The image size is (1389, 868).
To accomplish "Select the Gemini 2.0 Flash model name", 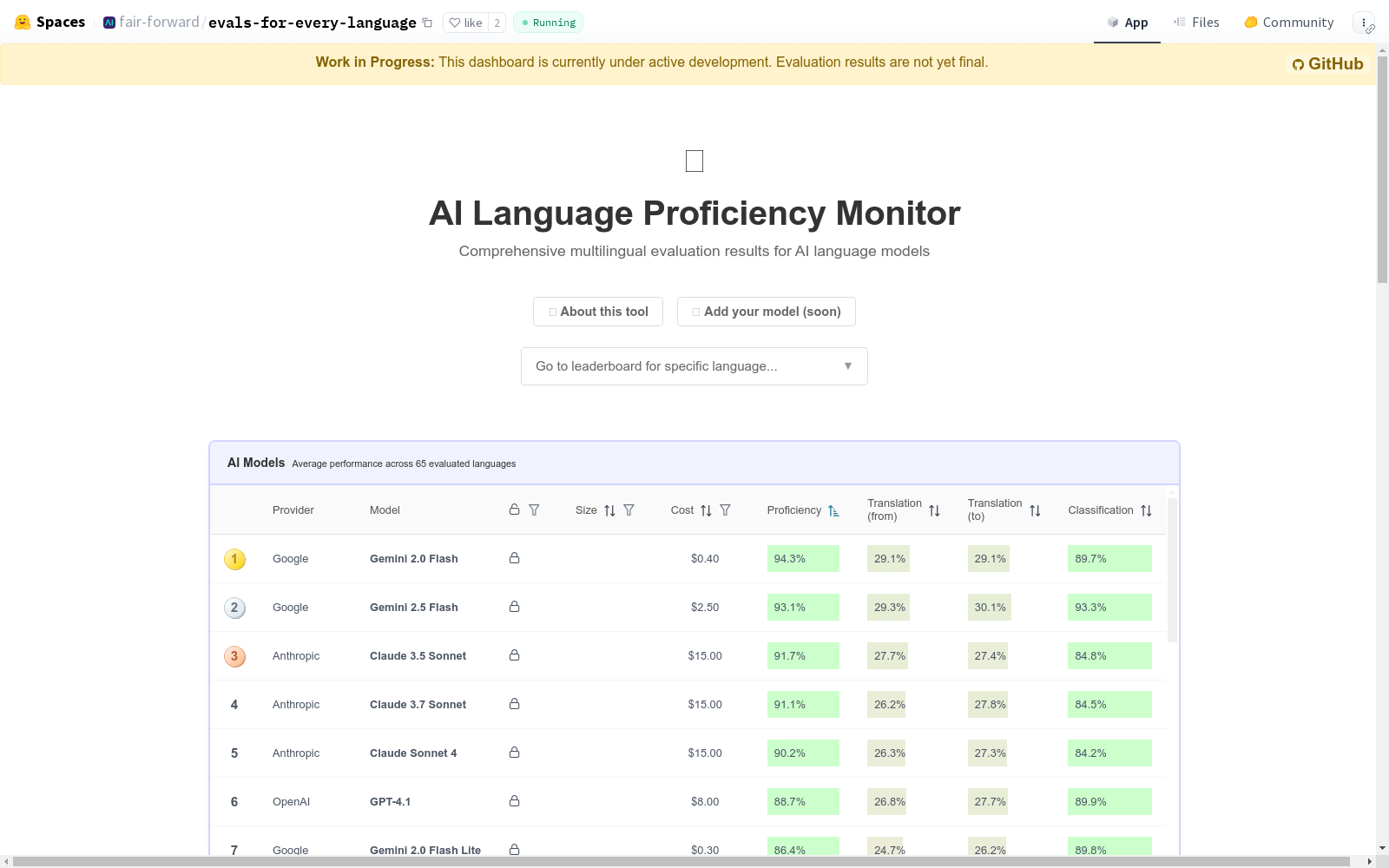I will point(414,559).
